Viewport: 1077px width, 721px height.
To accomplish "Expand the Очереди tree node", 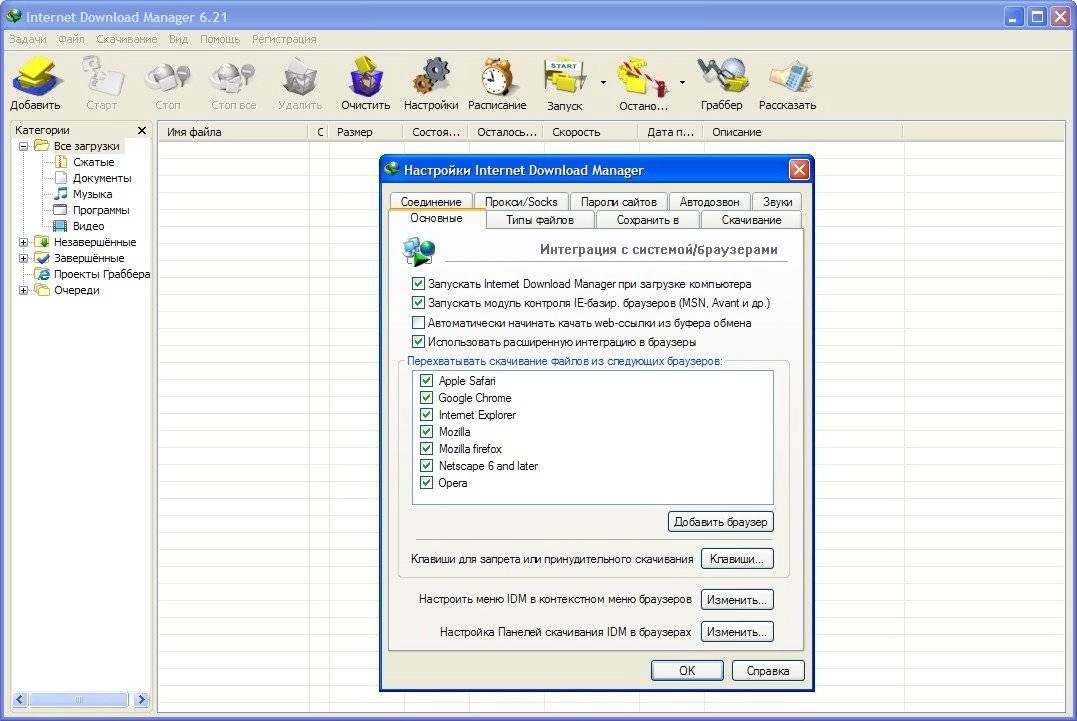I will (23, 290).
